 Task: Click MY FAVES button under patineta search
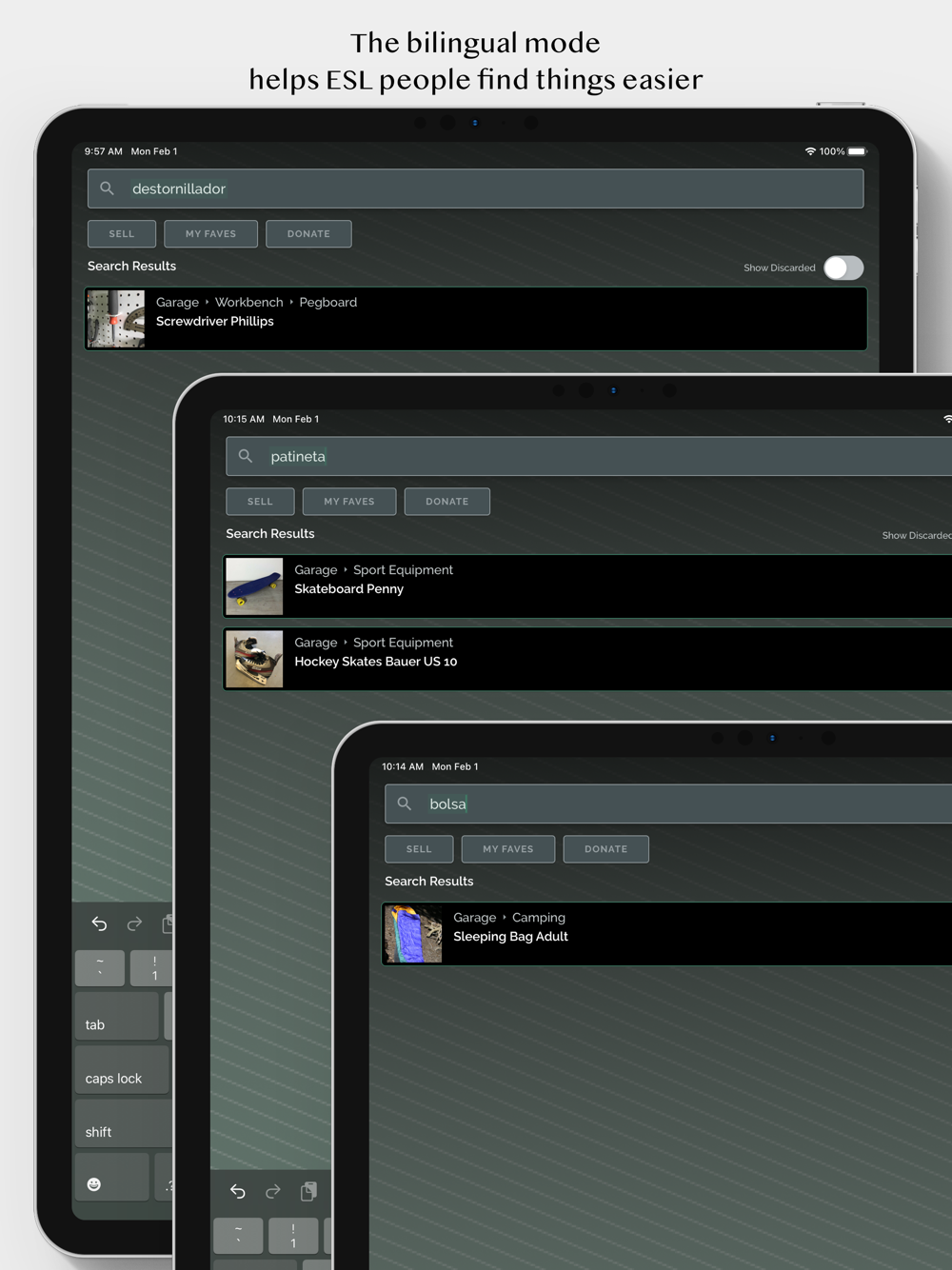(x=349, y=502)
